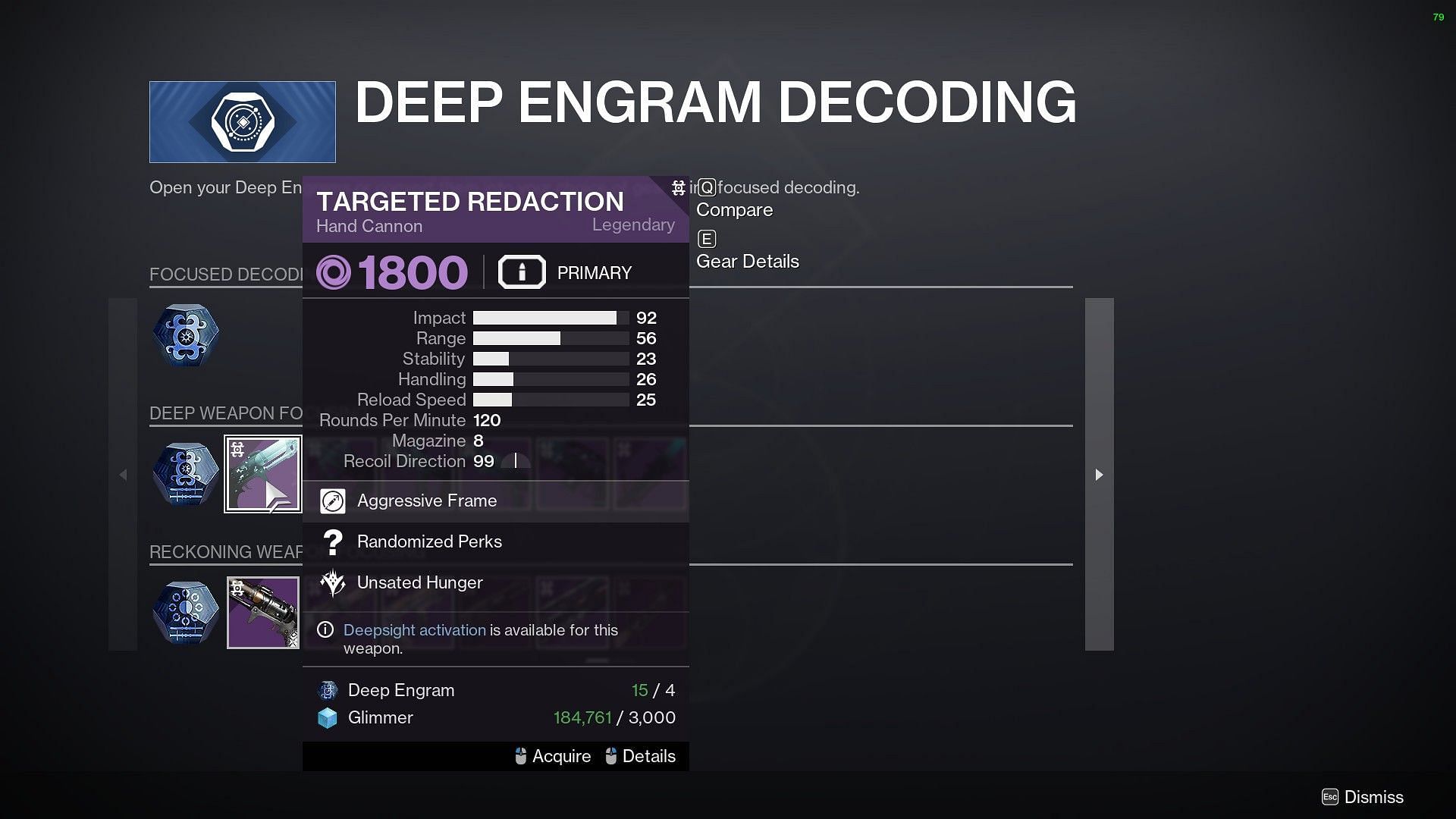Click the Randomized Perks question mark icon
Image resolution: width=1456 pixels, height=819 pixels.
(x=332, y=540)
